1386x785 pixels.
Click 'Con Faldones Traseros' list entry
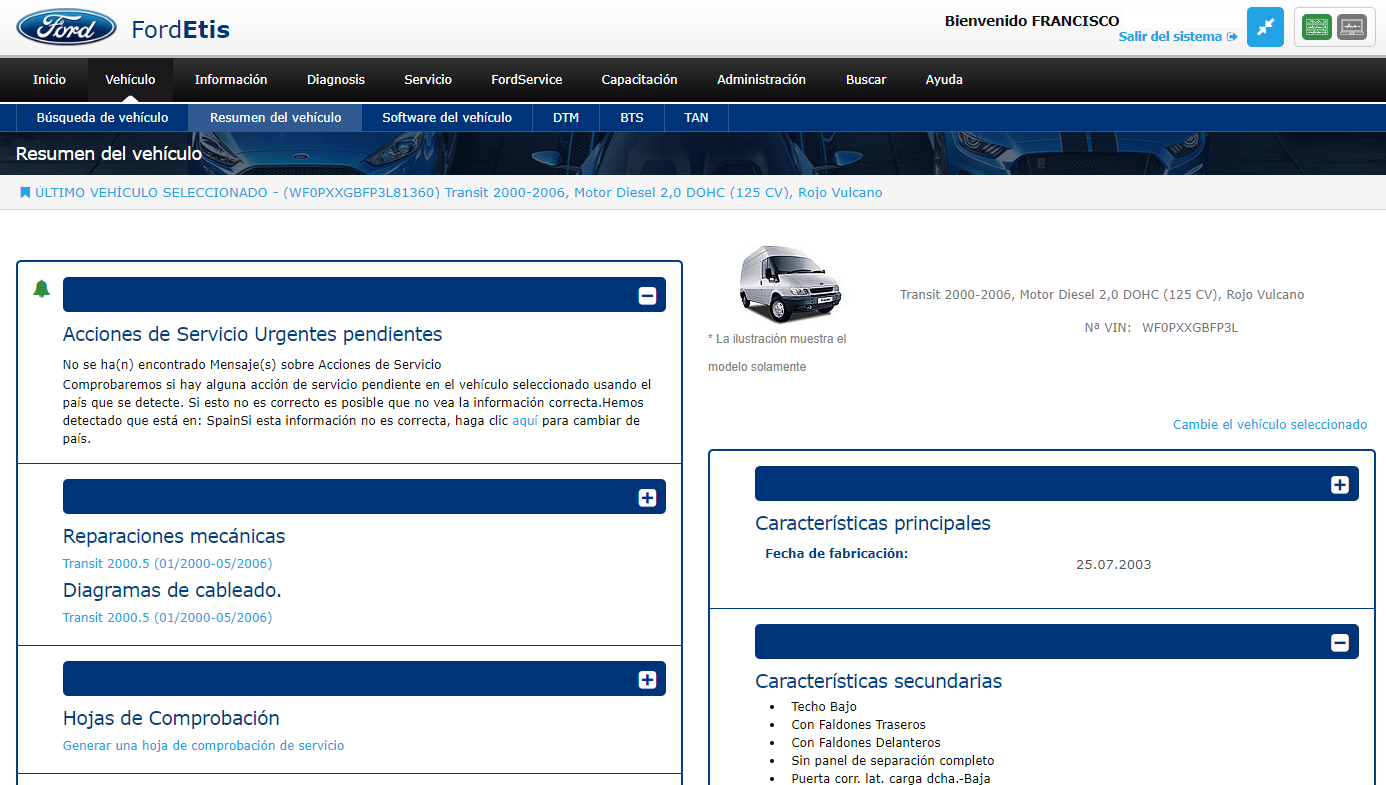[858, 724]
